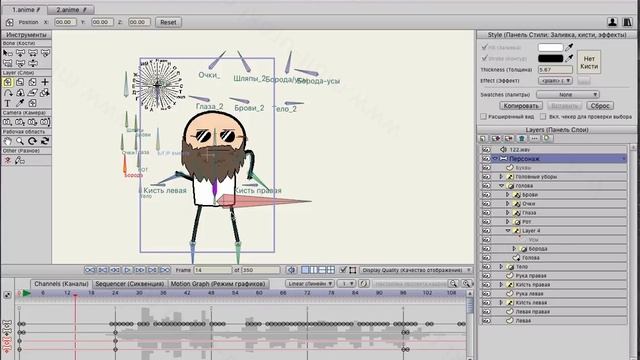Toggle visibility of Борода layer
Image resolution: width=640 pixels, height=360 pixels.
pos(486,249)
